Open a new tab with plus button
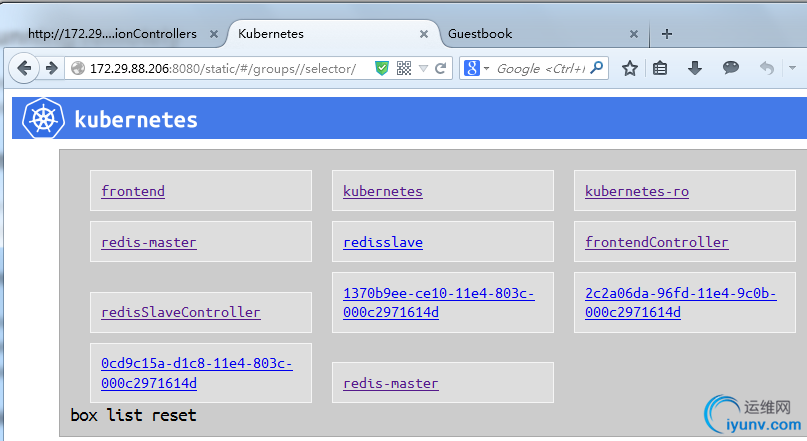The width and height of the screenshot is (807, 441). pyautogui.click(x=667, y=34)
